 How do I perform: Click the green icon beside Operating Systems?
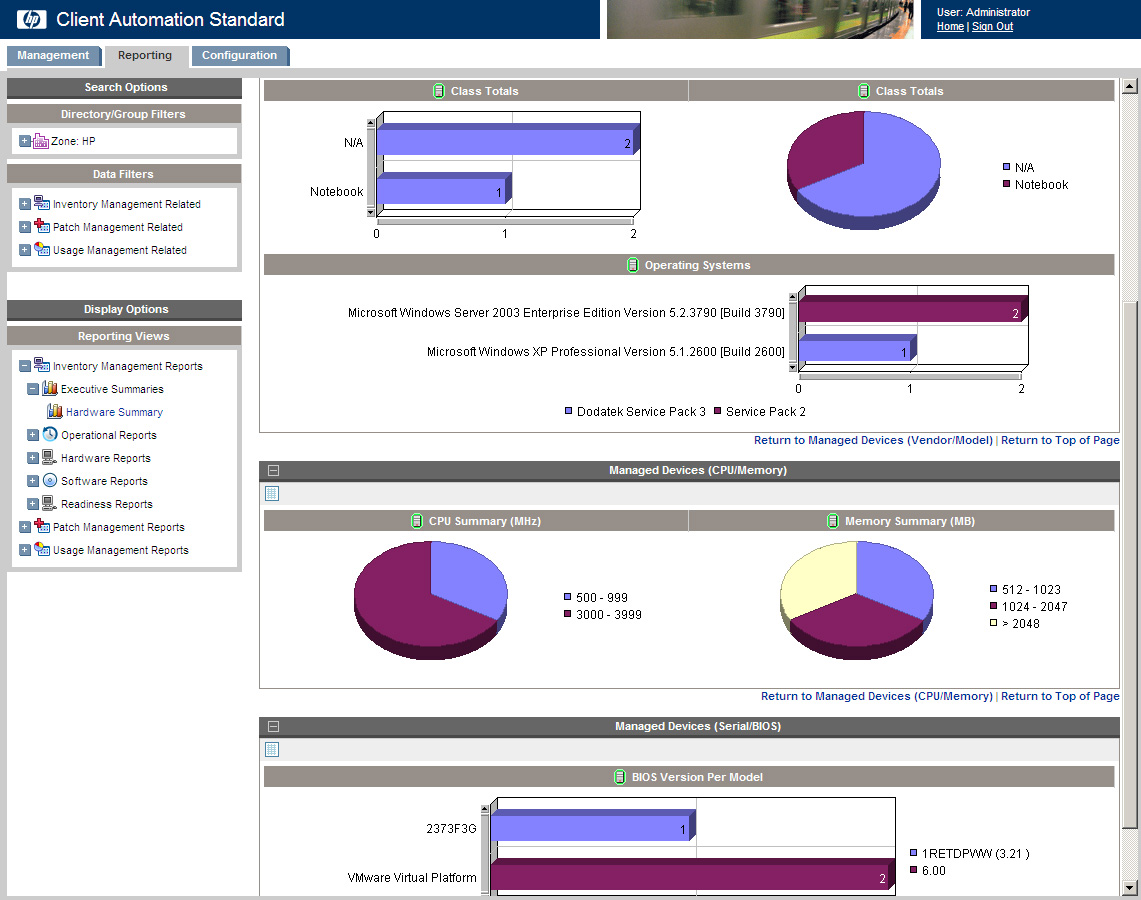633,265
